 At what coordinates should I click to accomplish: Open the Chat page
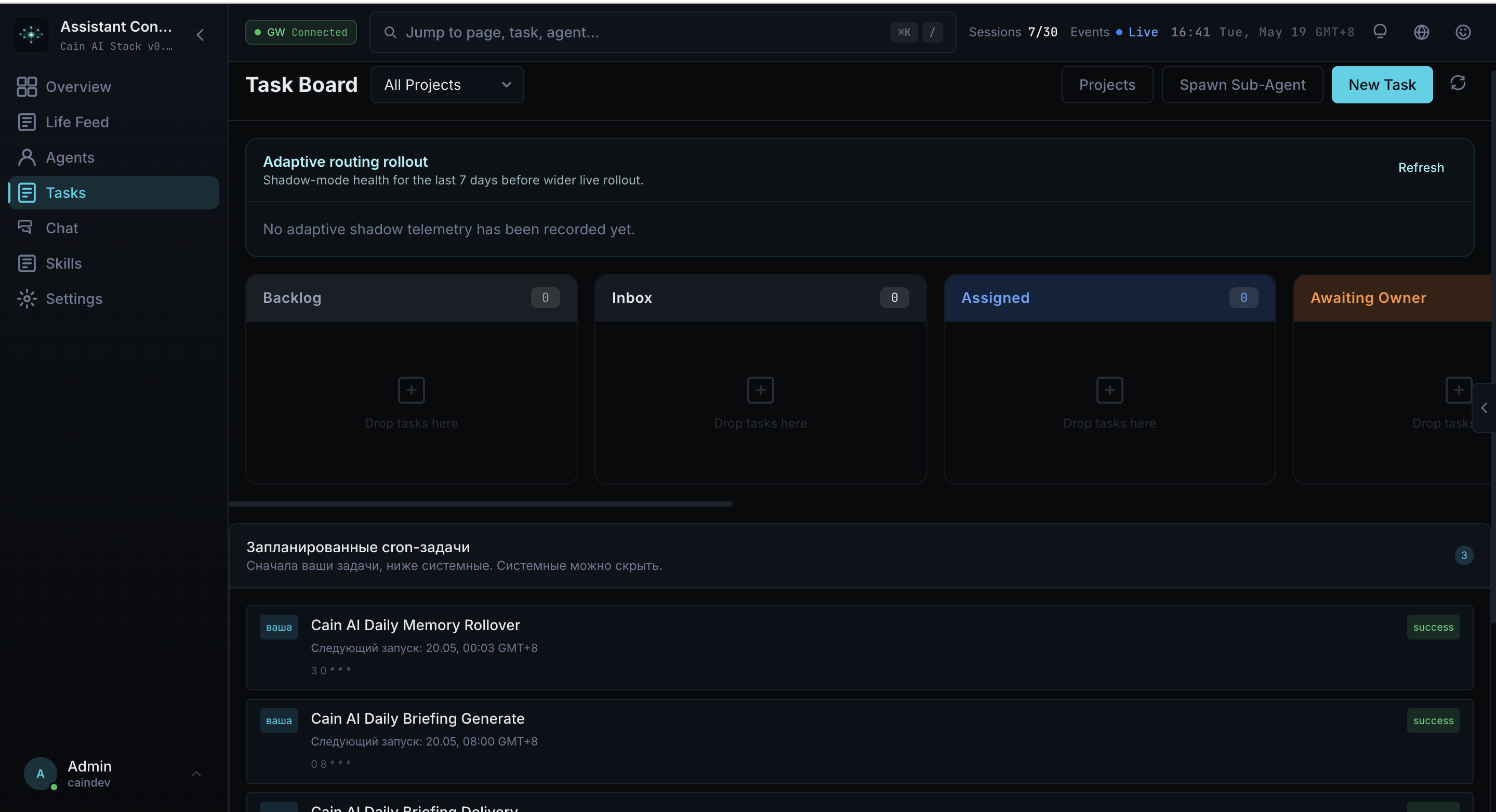point(114,228)
